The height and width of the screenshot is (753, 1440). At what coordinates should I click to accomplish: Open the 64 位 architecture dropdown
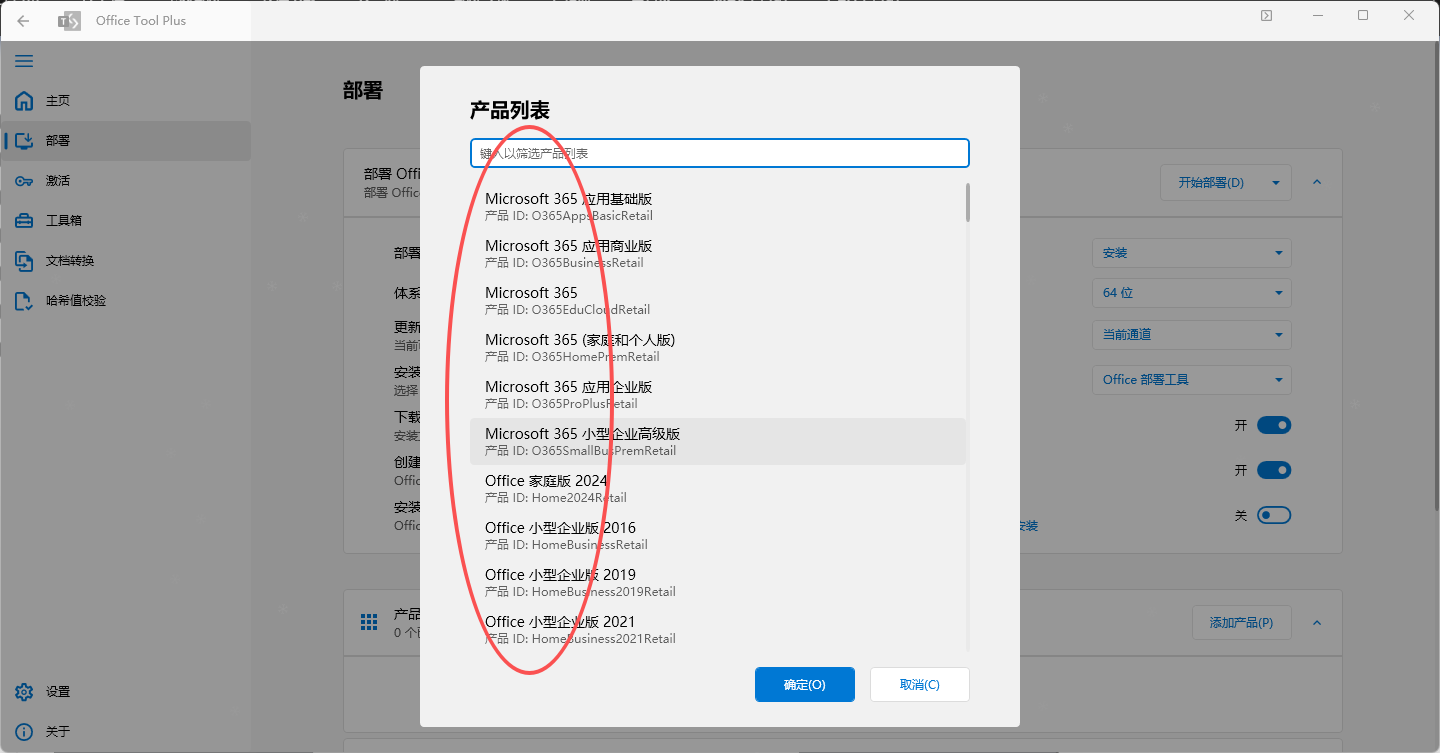click(1191, 292)
